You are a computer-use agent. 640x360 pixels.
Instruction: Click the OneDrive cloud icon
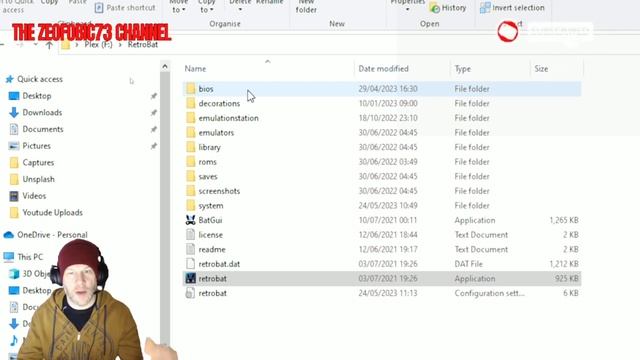(x=9, y=235)
